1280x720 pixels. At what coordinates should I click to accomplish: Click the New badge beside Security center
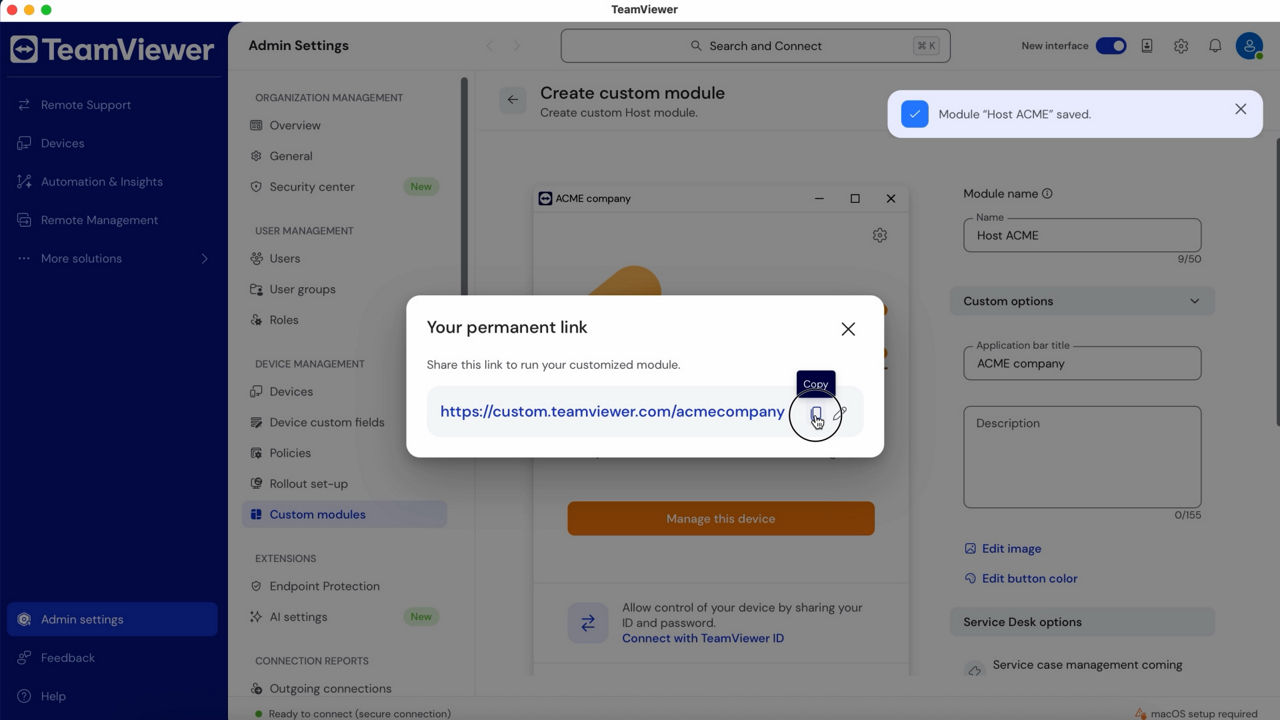(421, 186)
